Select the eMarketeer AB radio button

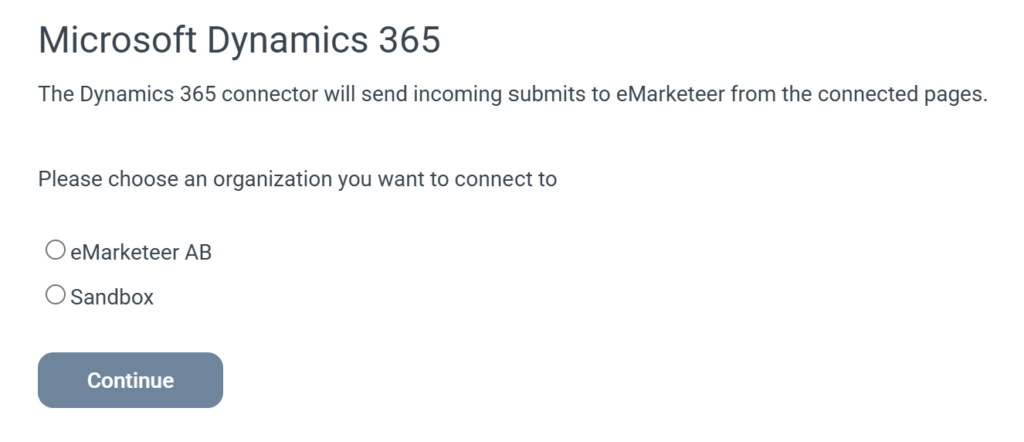pyautogui.click(x=55, y=250)
